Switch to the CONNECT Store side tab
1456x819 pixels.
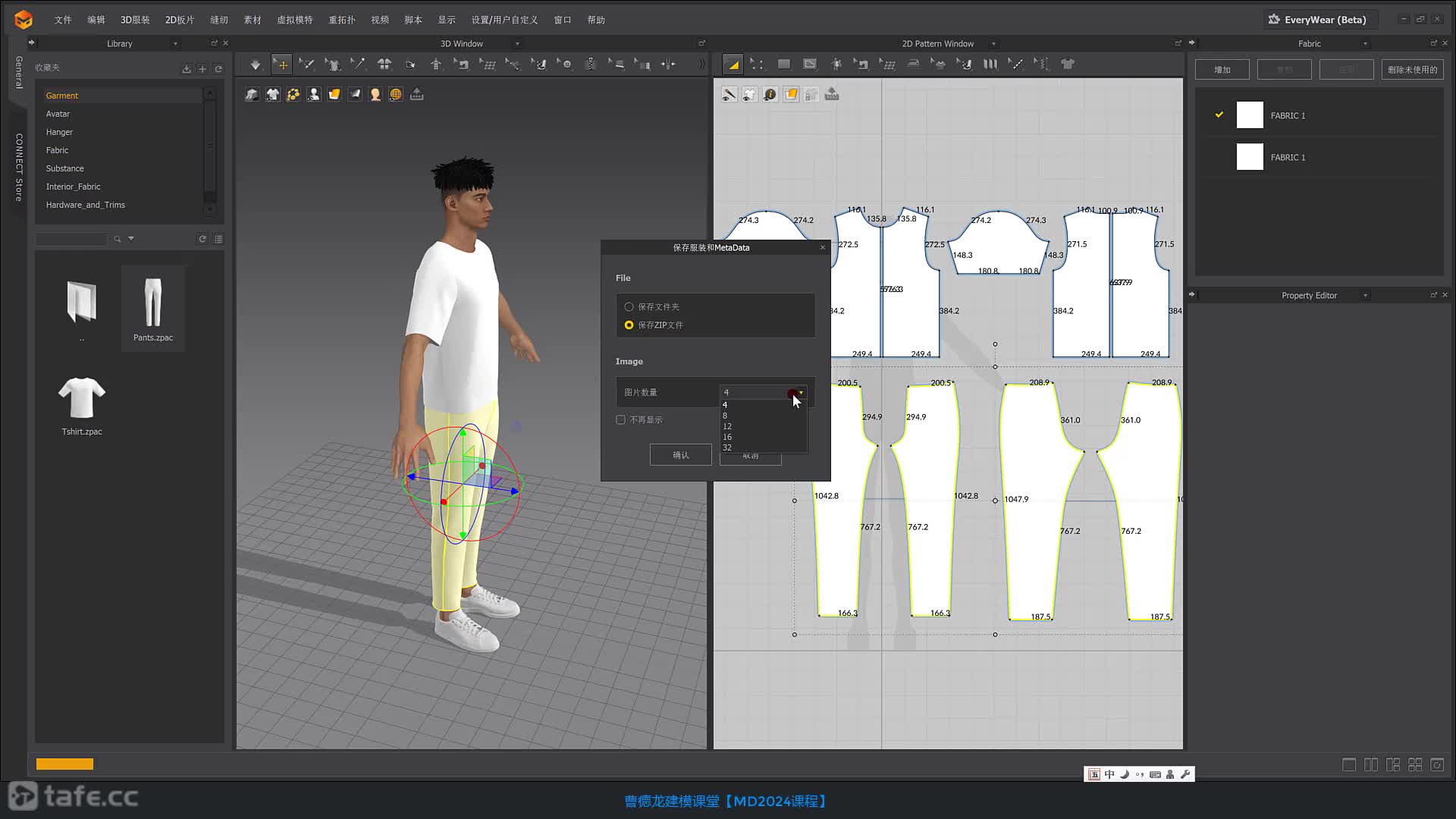[19, 167]
